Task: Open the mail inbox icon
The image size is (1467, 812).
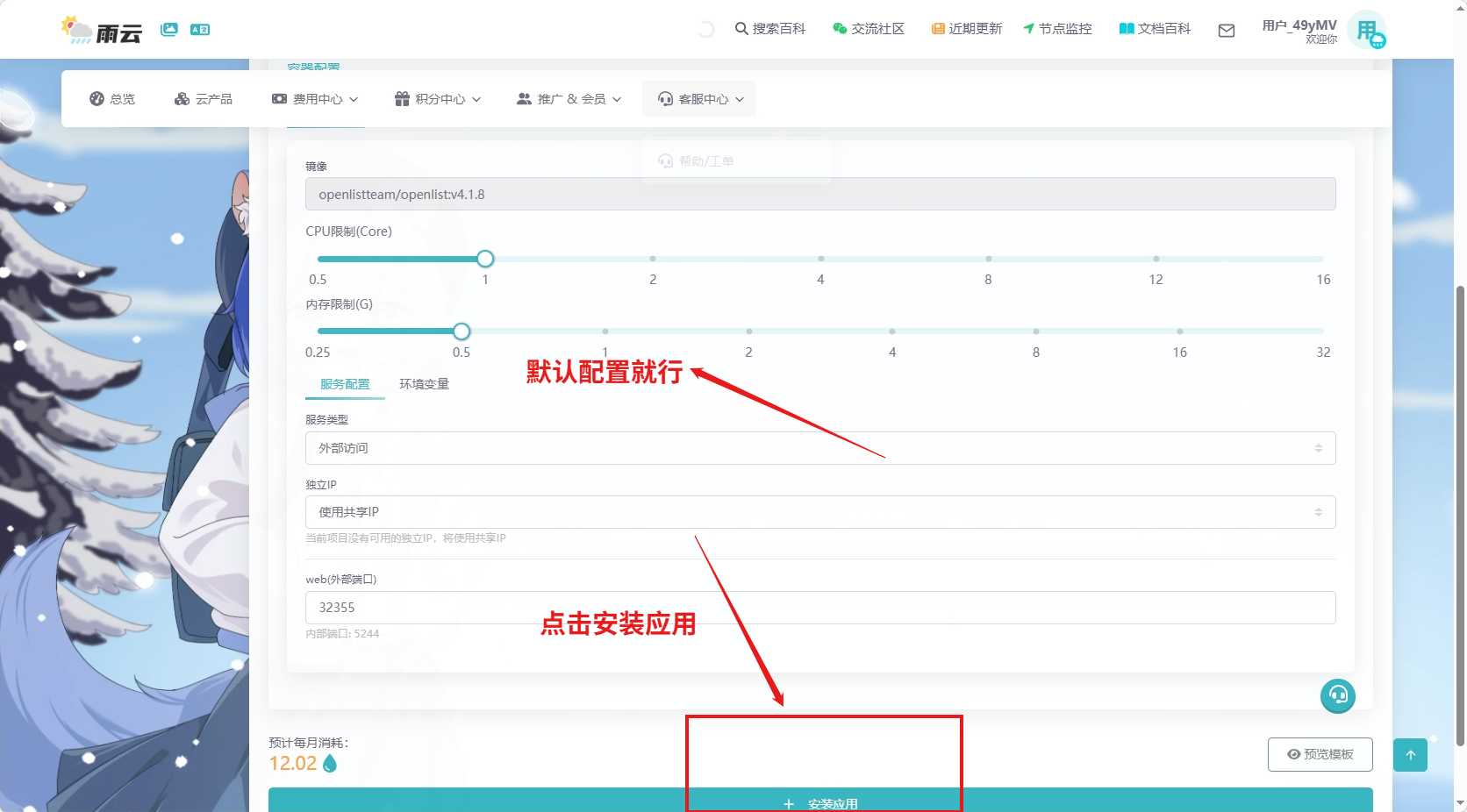Action: (x=1227, y=31)
